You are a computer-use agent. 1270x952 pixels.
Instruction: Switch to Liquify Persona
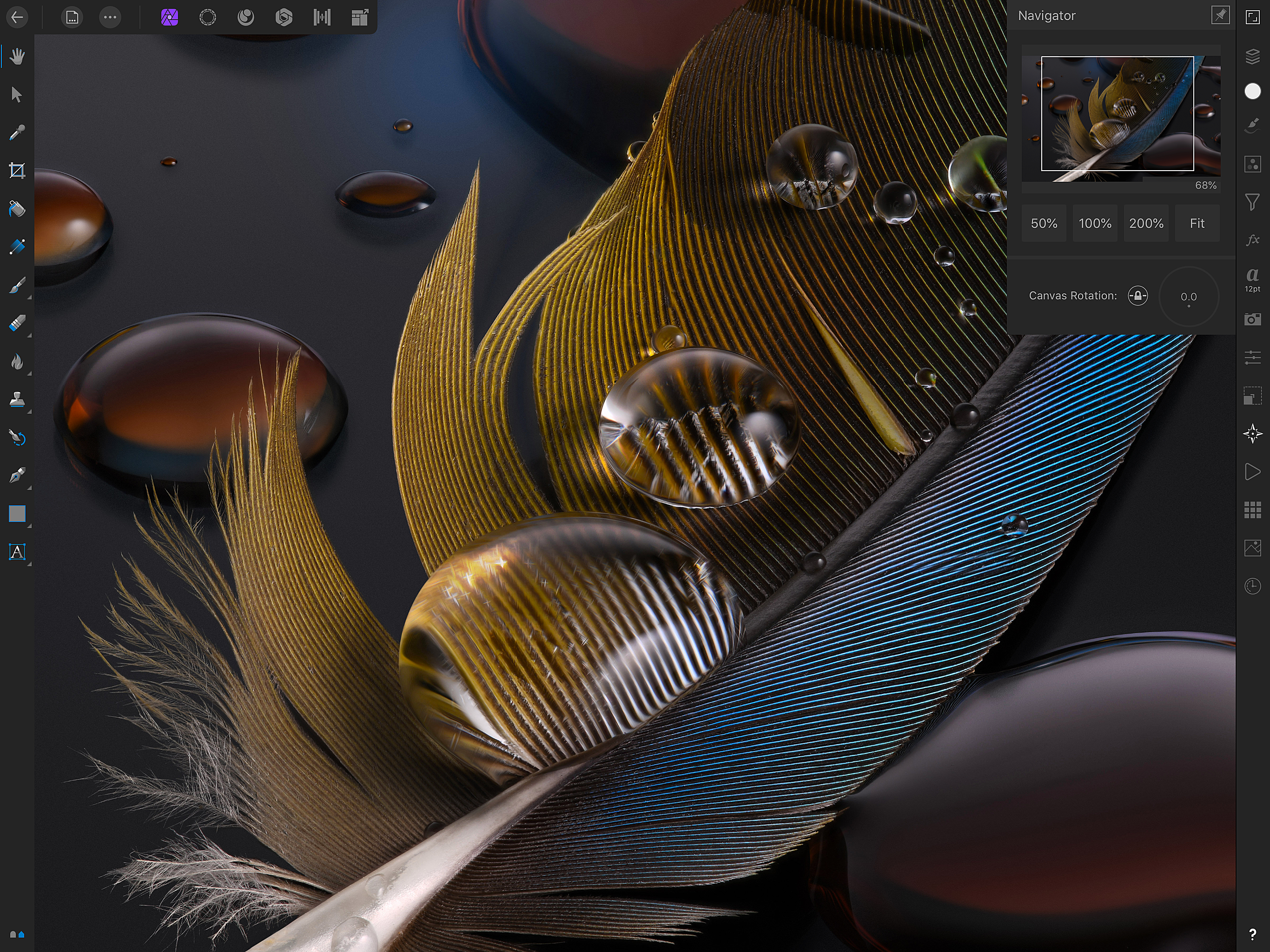246,17
